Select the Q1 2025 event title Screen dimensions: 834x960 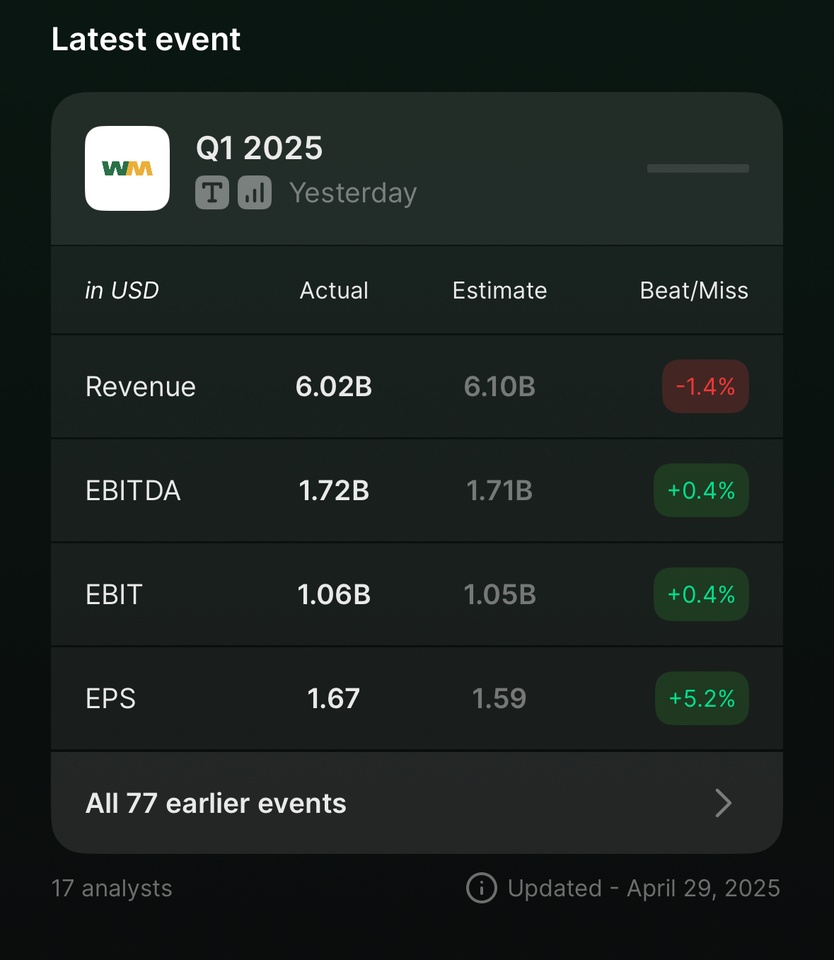pos(259,148)
